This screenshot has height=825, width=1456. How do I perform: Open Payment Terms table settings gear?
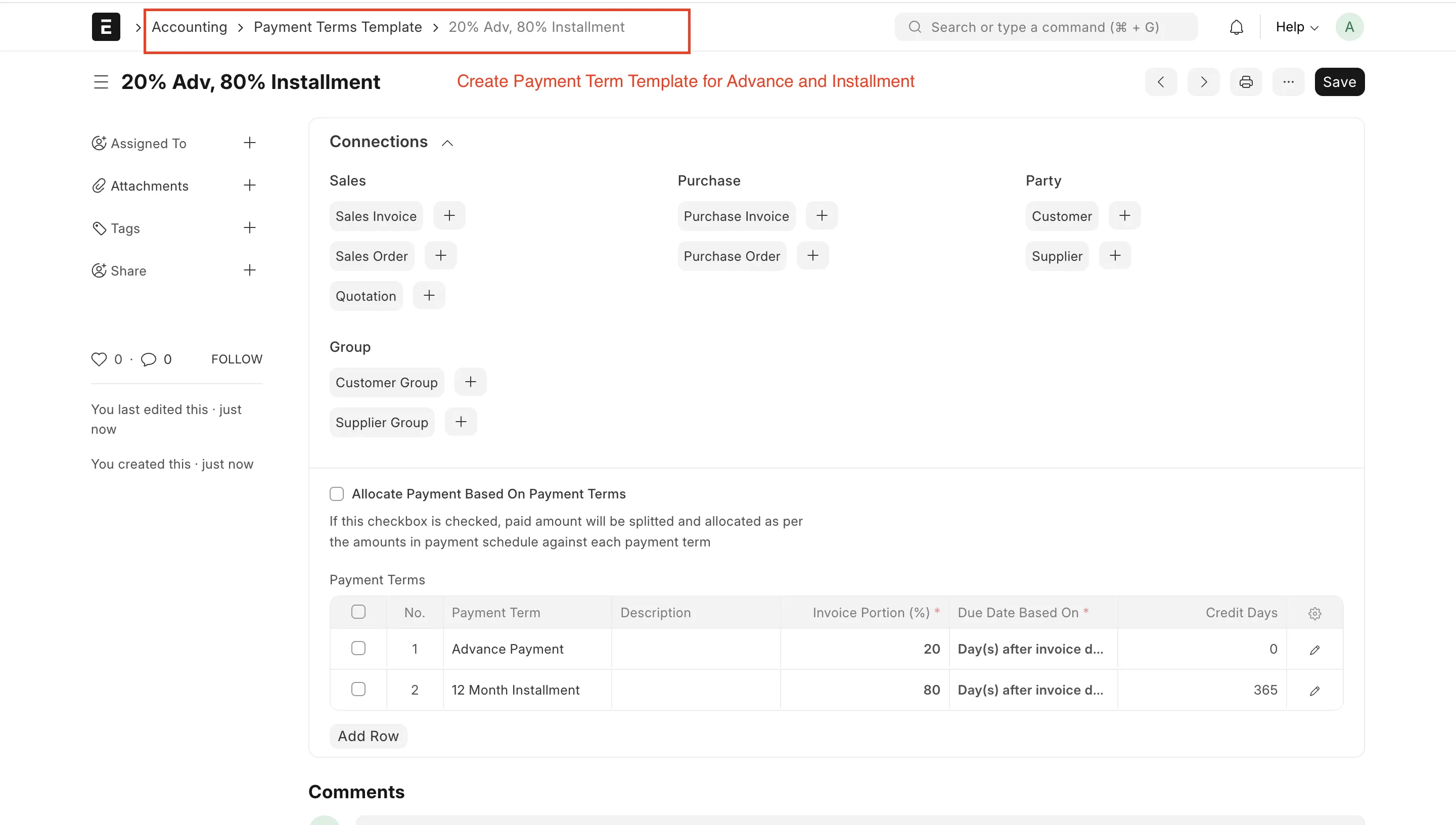pos(1315,613)
